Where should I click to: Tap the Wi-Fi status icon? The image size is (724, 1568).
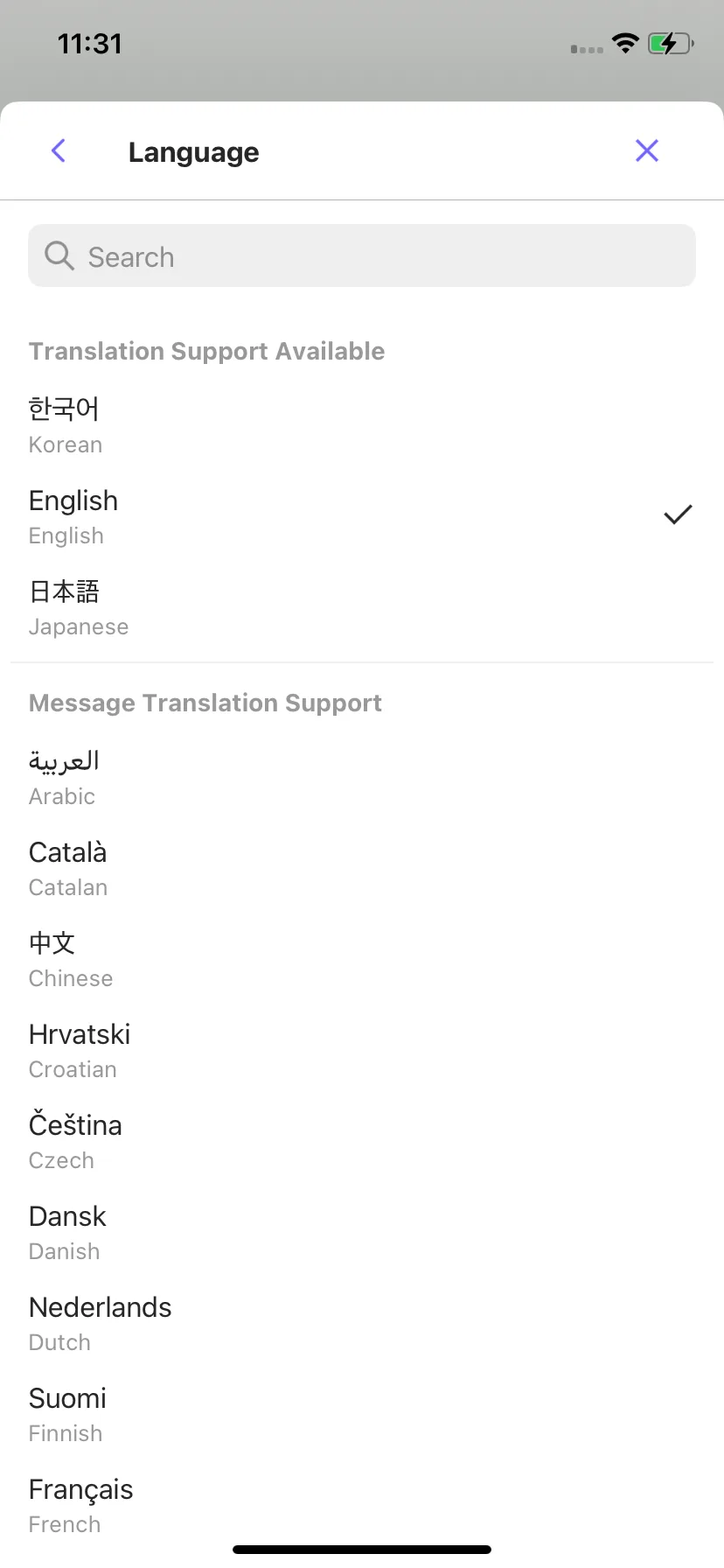tap(625, 43)
